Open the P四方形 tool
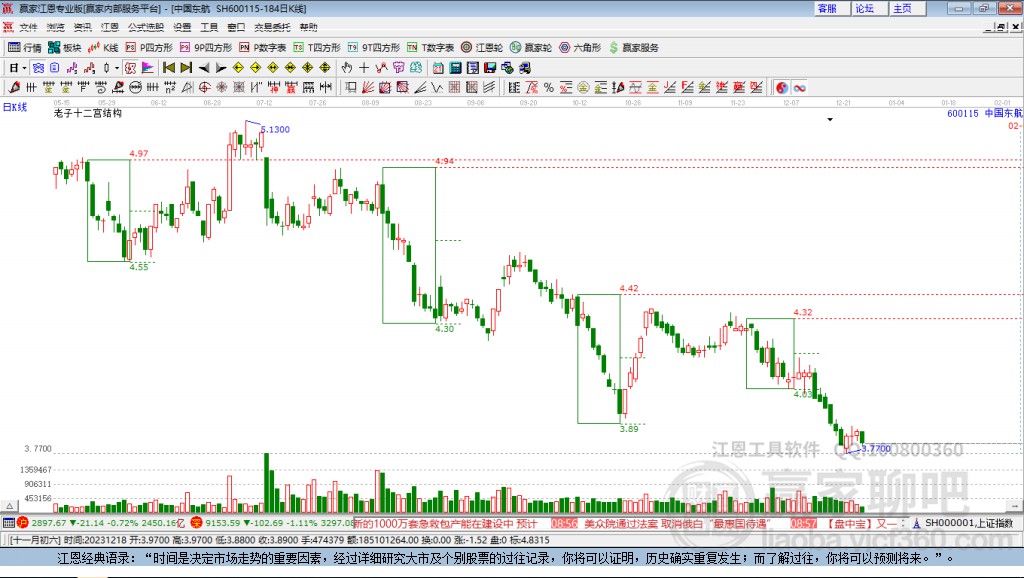Screen dimensions: 1024x578 click(x=149, y=48)
